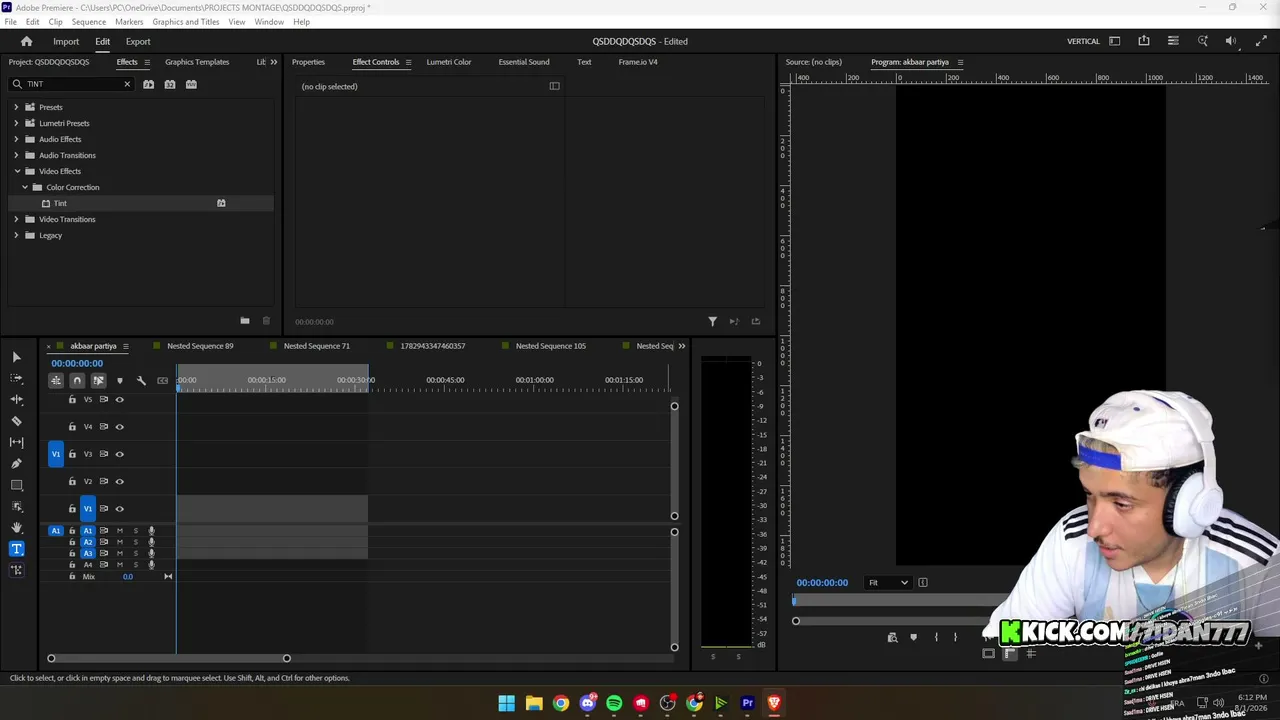1280x720 pixels.
Task: Expand the Audio Transitions folder
Action: click(16, 155)
